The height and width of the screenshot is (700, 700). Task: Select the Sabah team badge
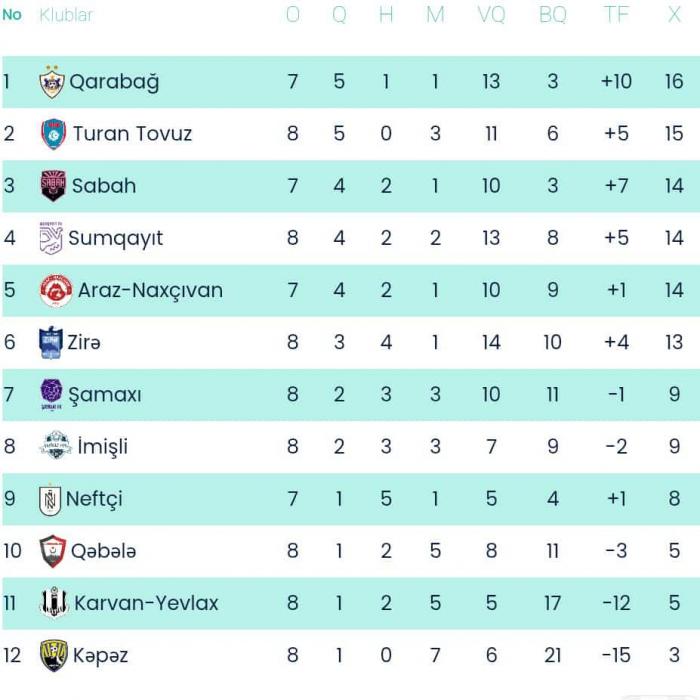tap(52, 186)
